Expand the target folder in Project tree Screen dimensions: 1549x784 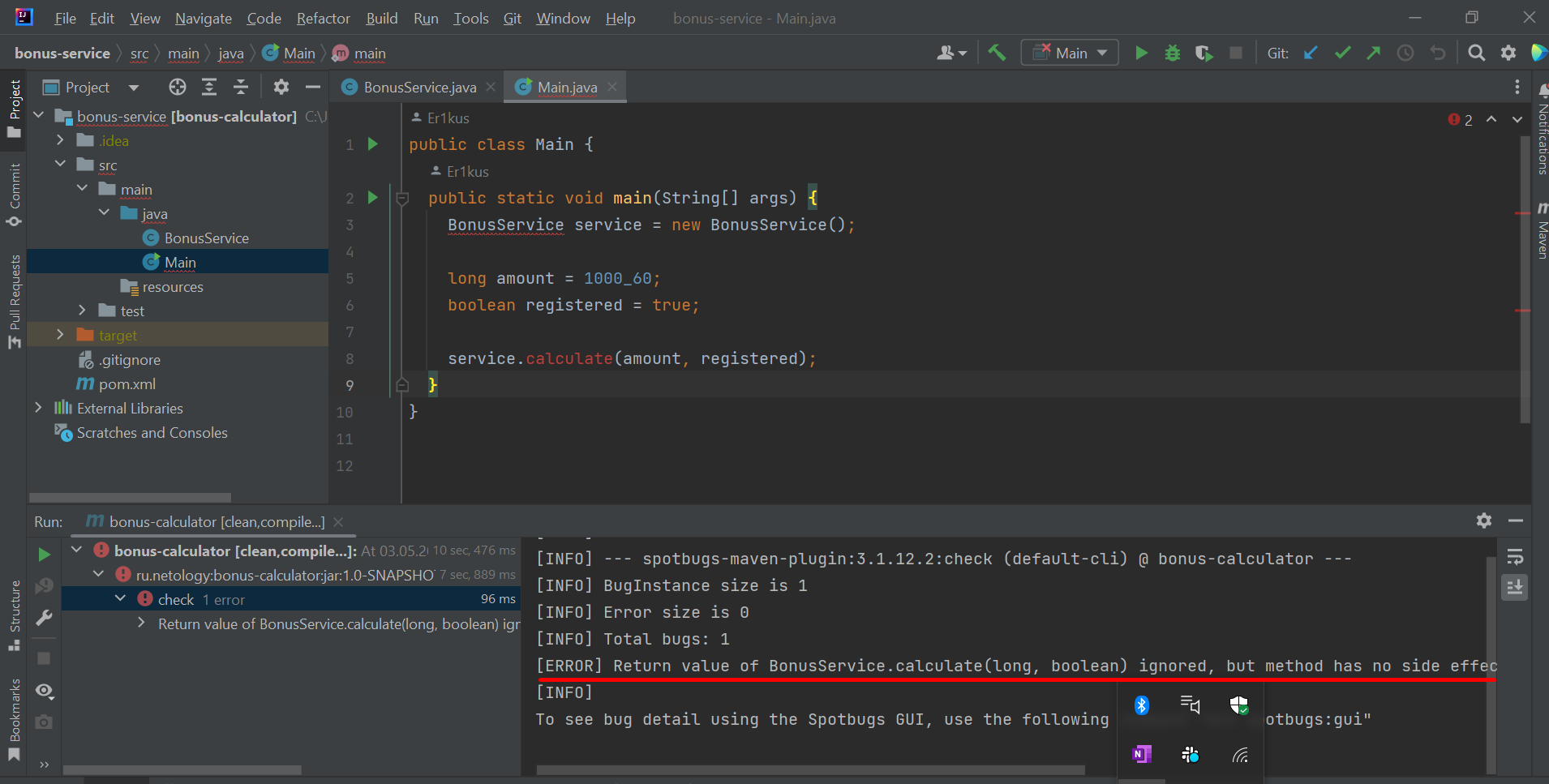60,334
